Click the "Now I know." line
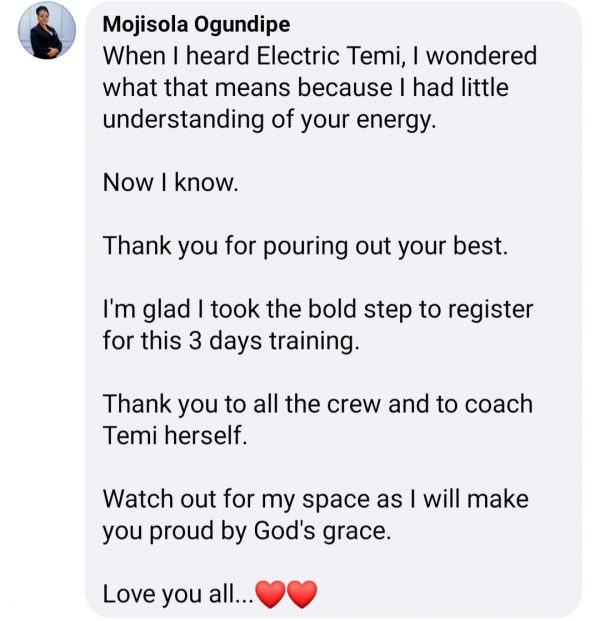This screenshot has height=621, width=600. point(171,183)
